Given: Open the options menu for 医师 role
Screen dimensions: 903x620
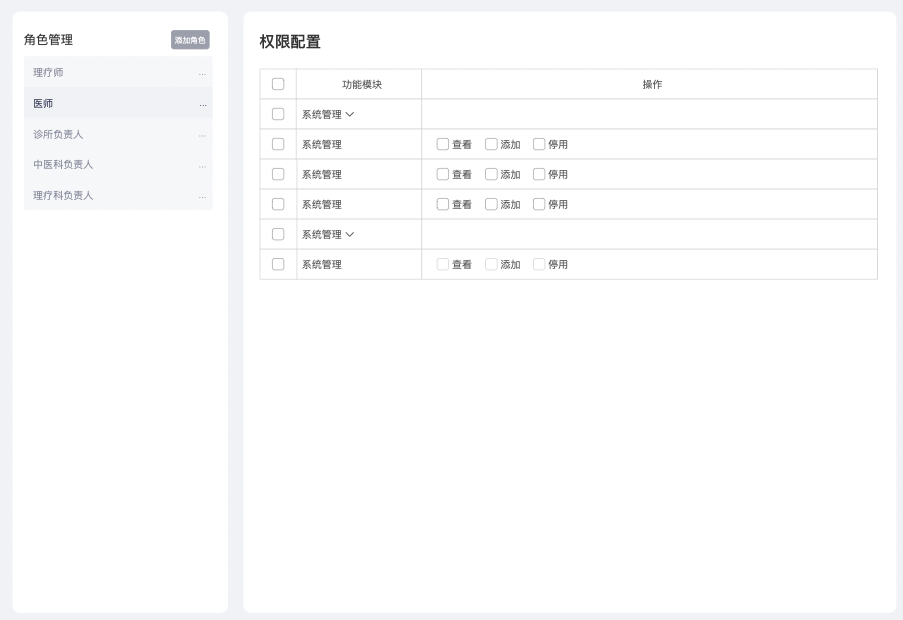Looking at the screenshot, I should tap(203, 103).
